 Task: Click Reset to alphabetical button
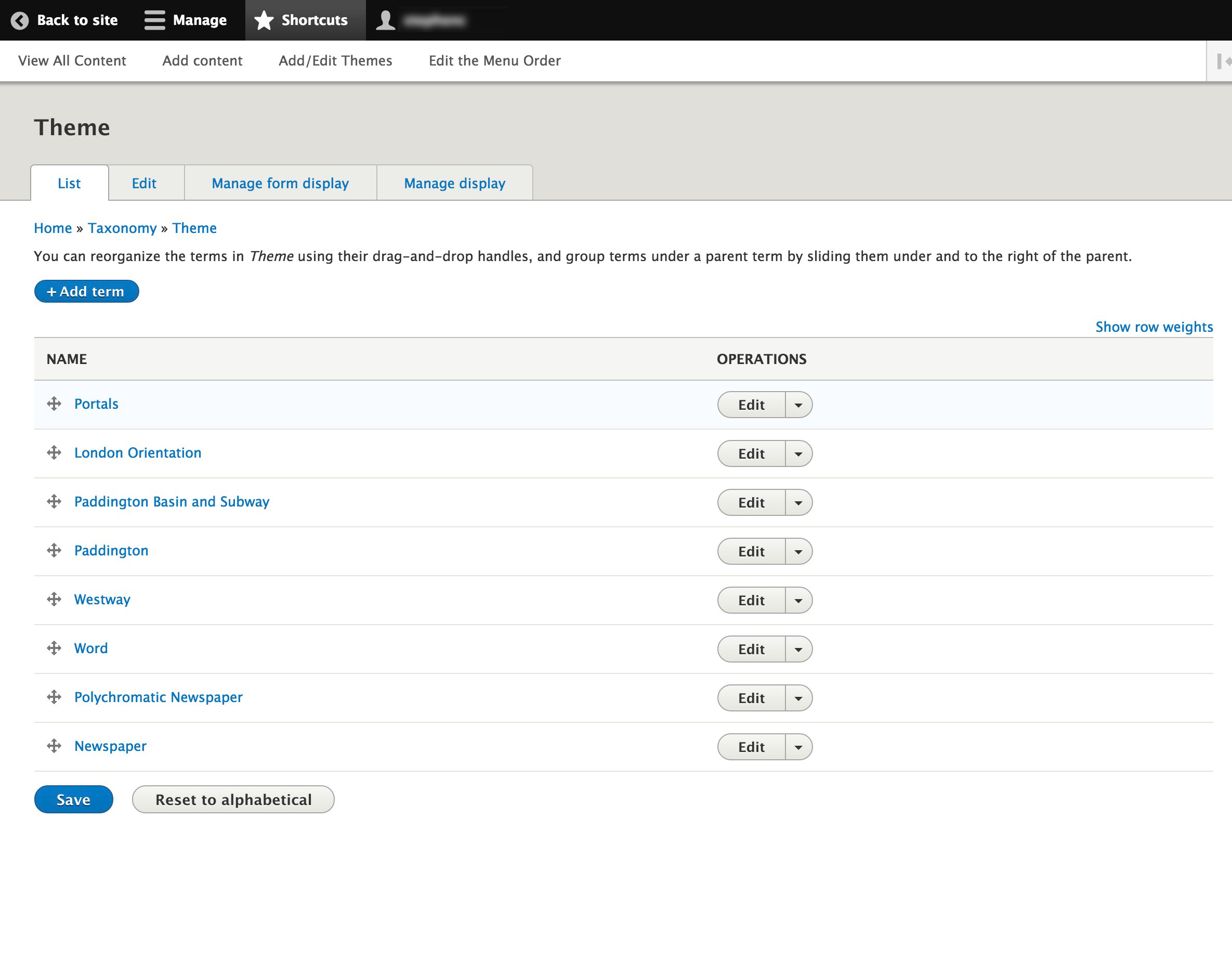click(233, 800)
